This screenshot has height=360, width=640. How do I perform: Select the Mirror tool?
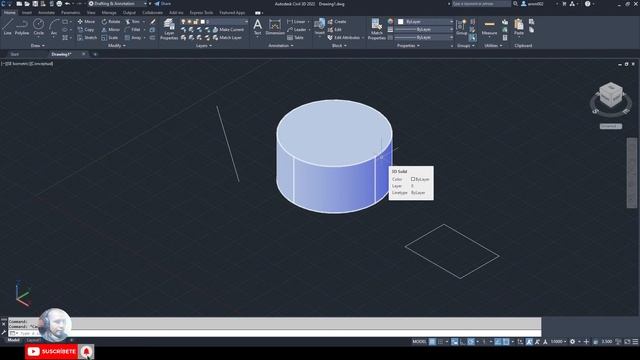click(111, 30)
